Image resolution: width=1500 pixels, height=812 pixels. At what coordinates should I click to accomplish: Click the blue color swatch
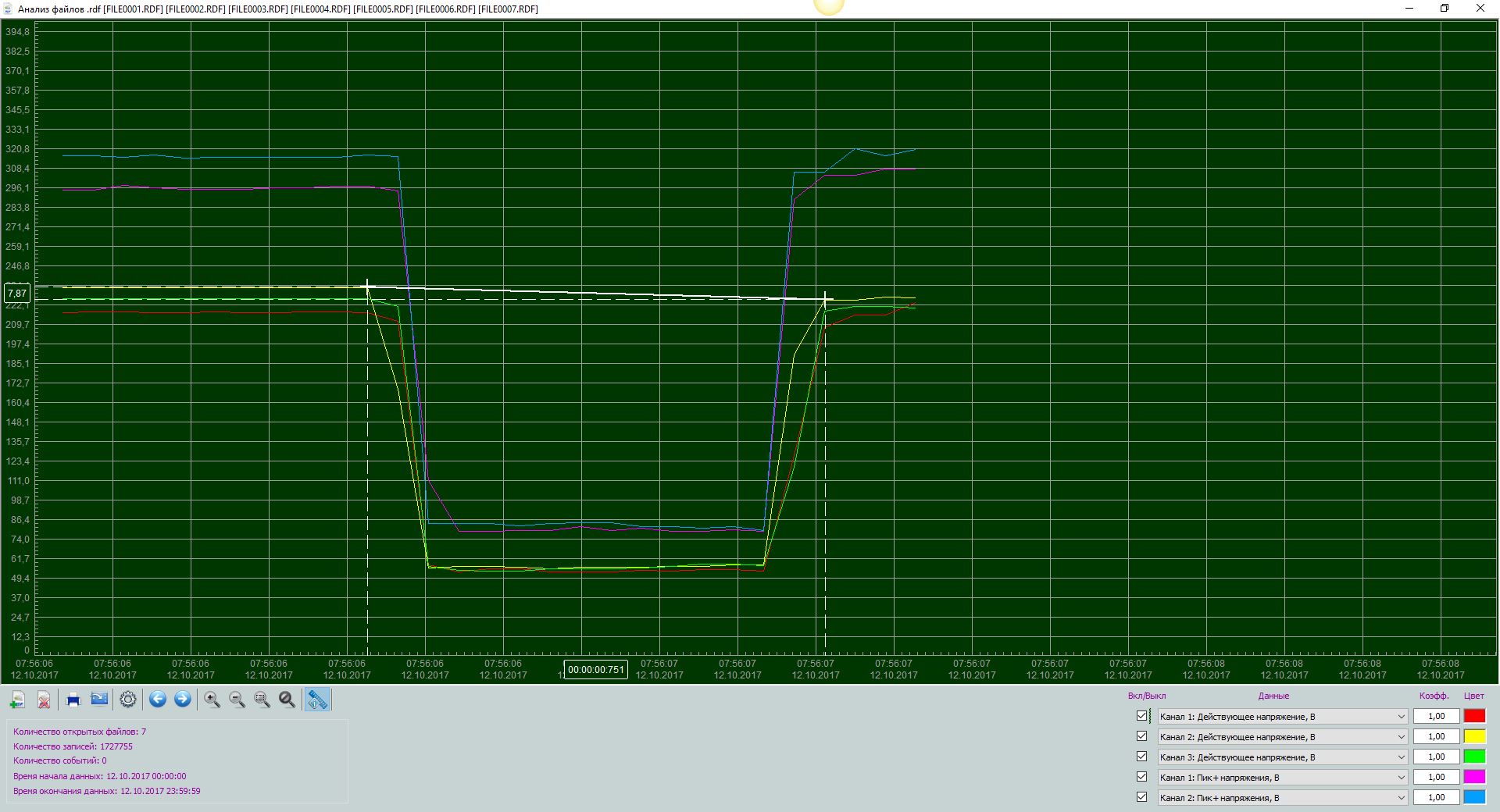[x=1474, y=797]
